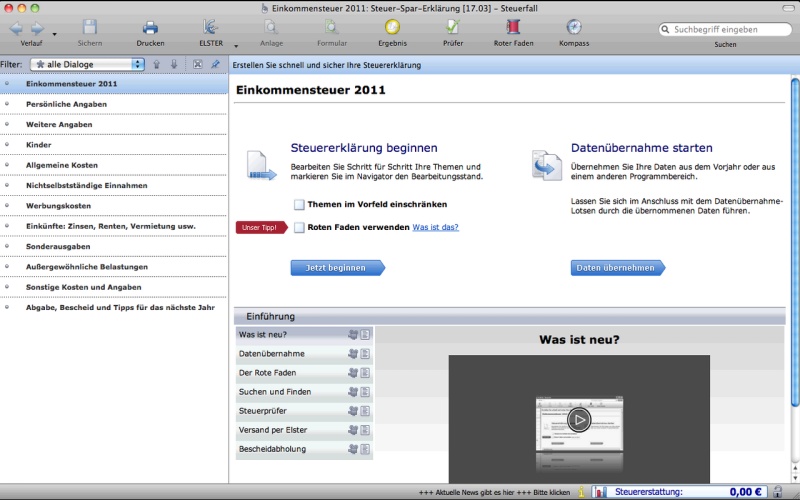Enable Themen im Vorfeld einschränken checkbox

coord(299,205)
